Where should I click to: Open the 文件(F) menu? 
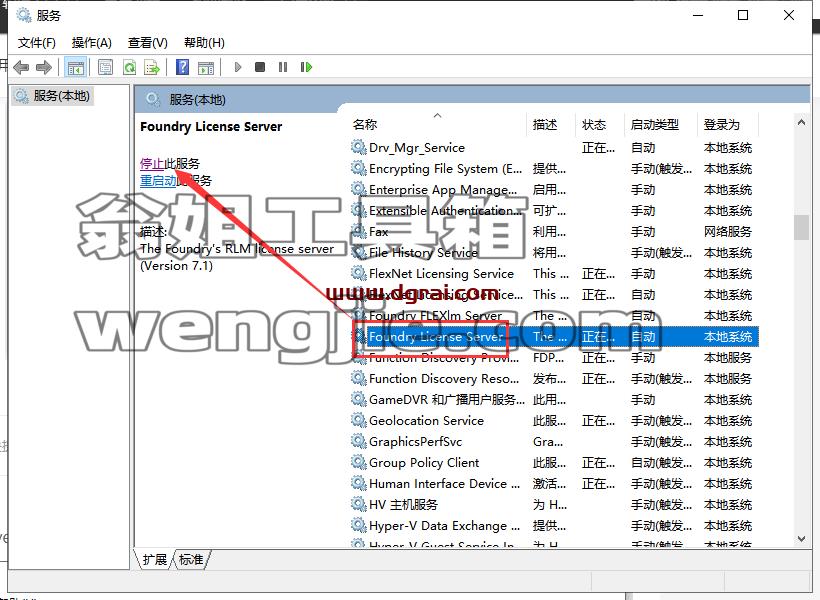tap(37, 42)
